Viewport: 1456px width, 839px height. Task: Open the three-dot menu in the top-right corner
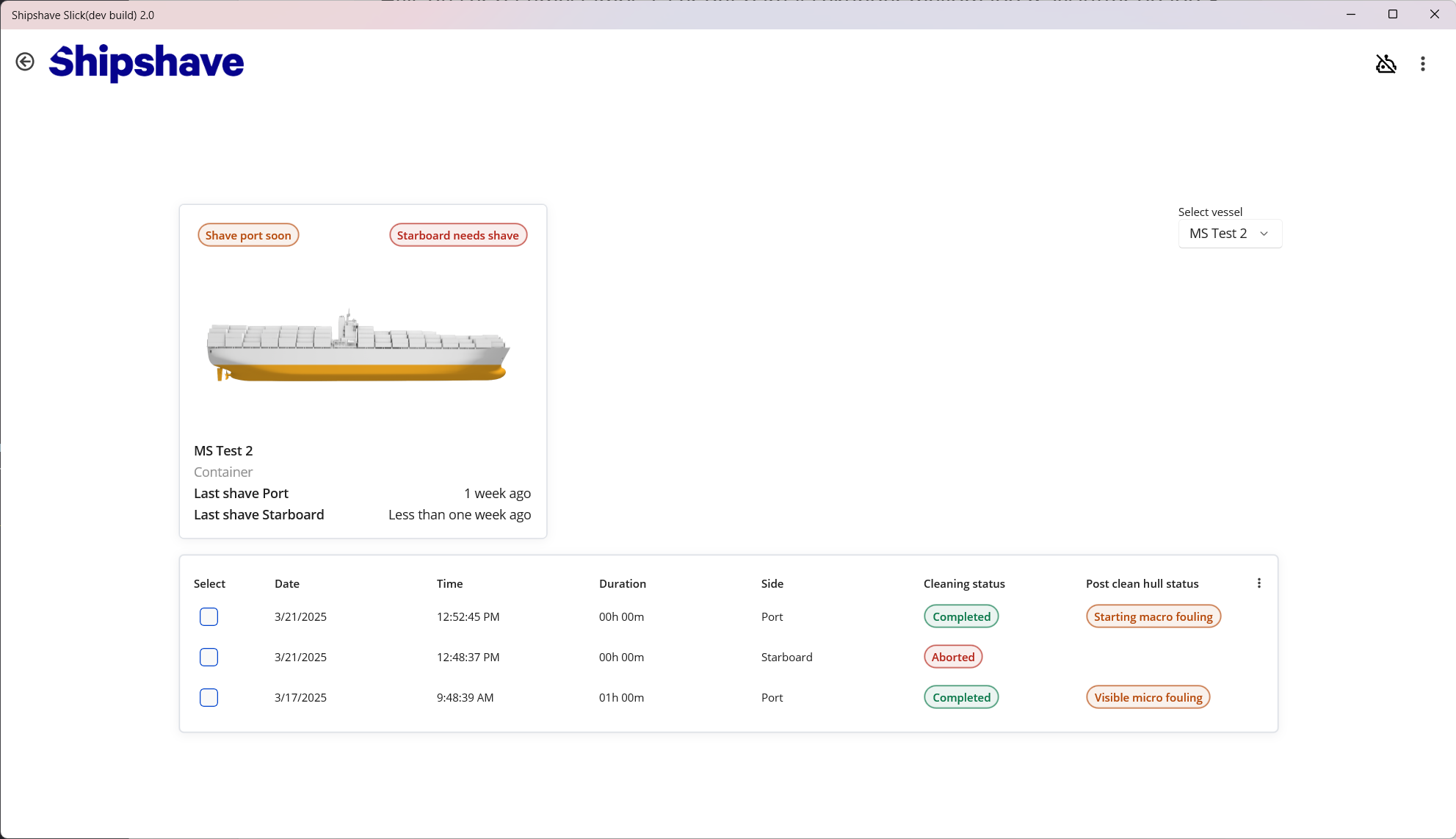(1421, 64)
